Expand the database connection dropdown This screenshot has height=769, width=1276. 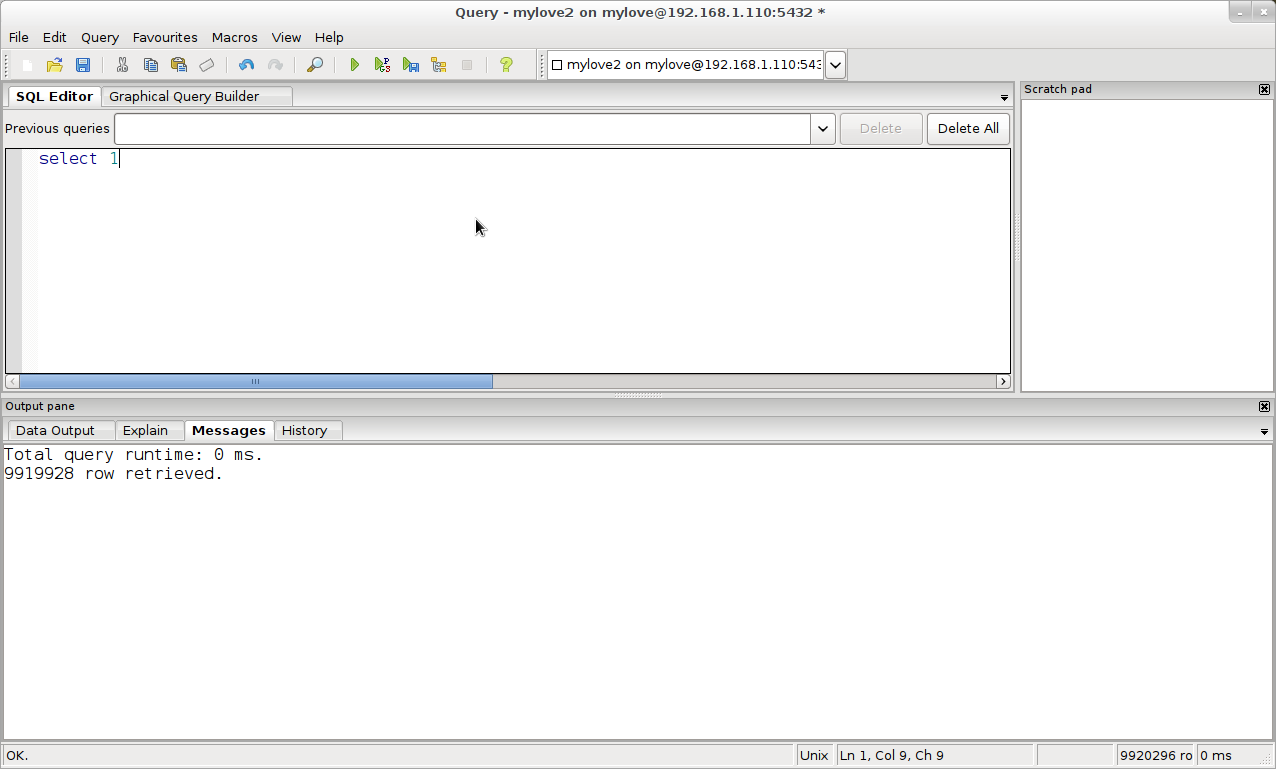tap(835, 66)
